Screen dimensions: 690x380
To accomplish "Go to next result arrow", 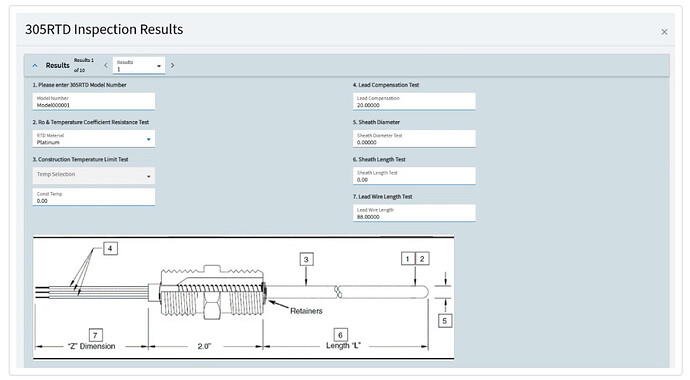I will click(172, 65).
